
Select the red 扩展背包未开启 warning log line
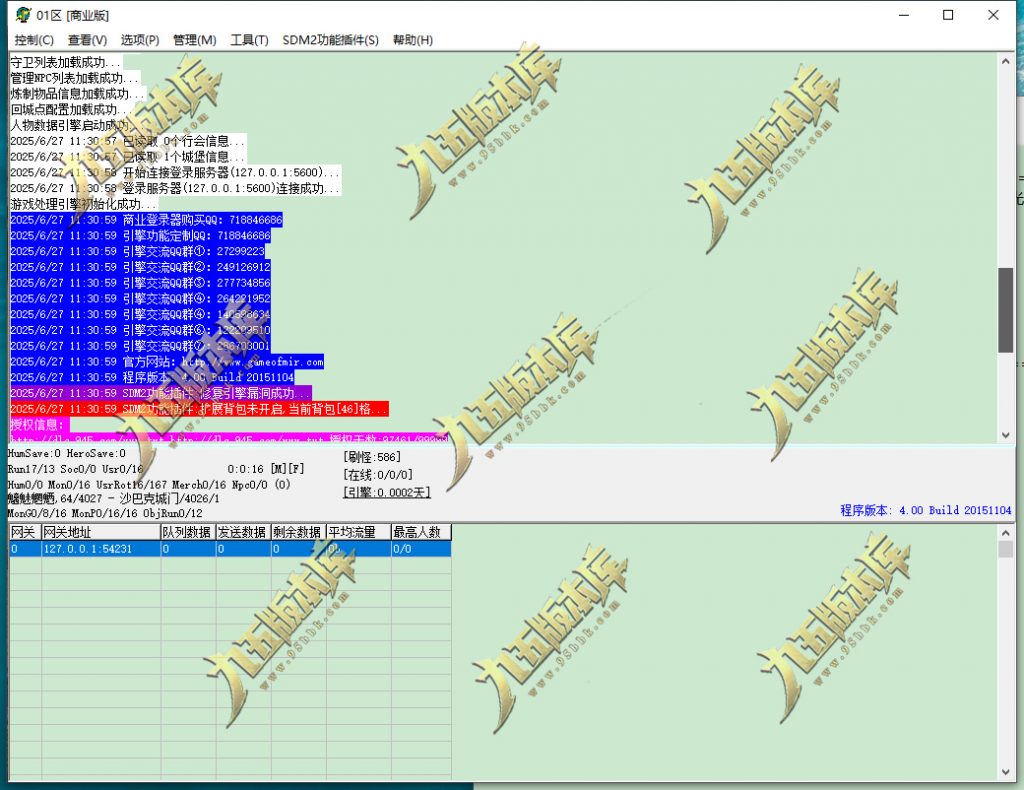tap(200, 408)
